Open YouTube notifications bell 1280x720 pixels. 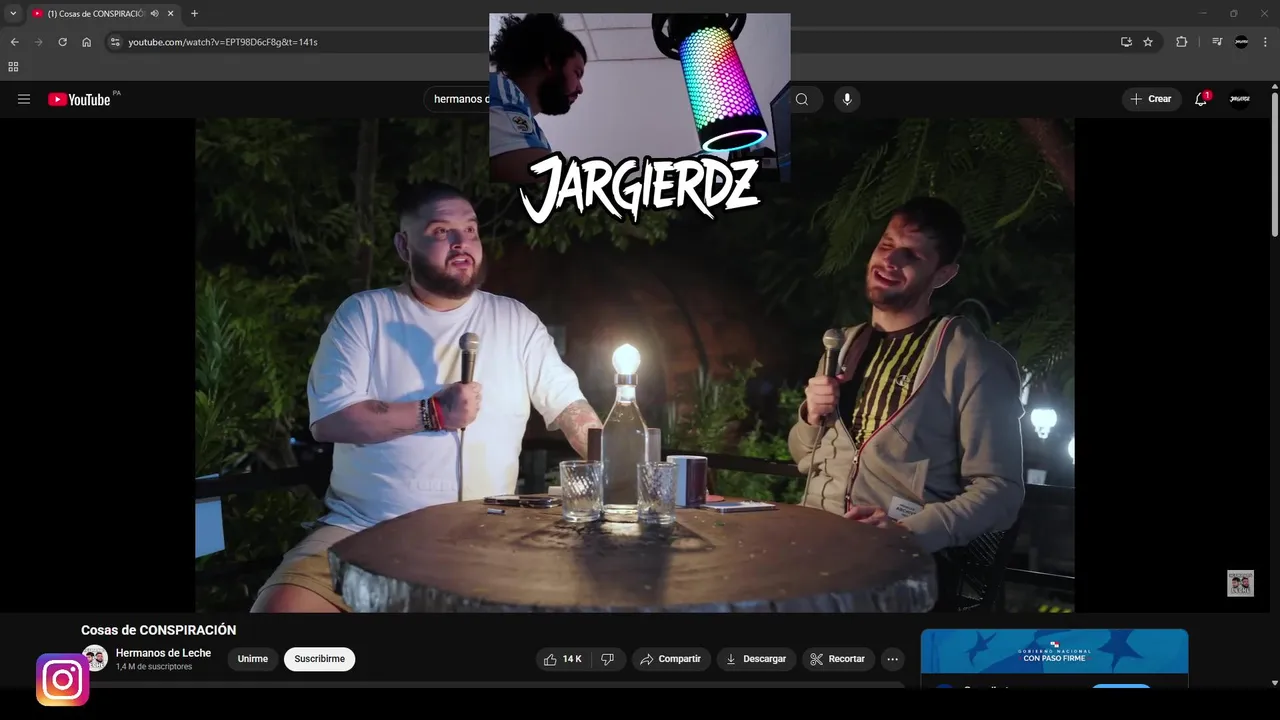click(1201, 99)
